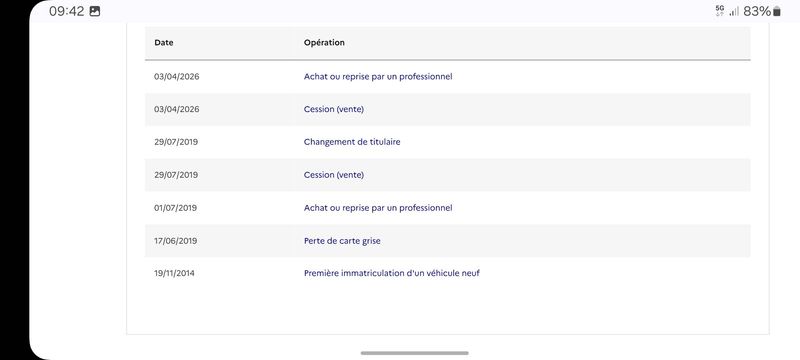Tap the battery icon showing 83%
The height and width of the screenshot is (360, 800).
777,12
